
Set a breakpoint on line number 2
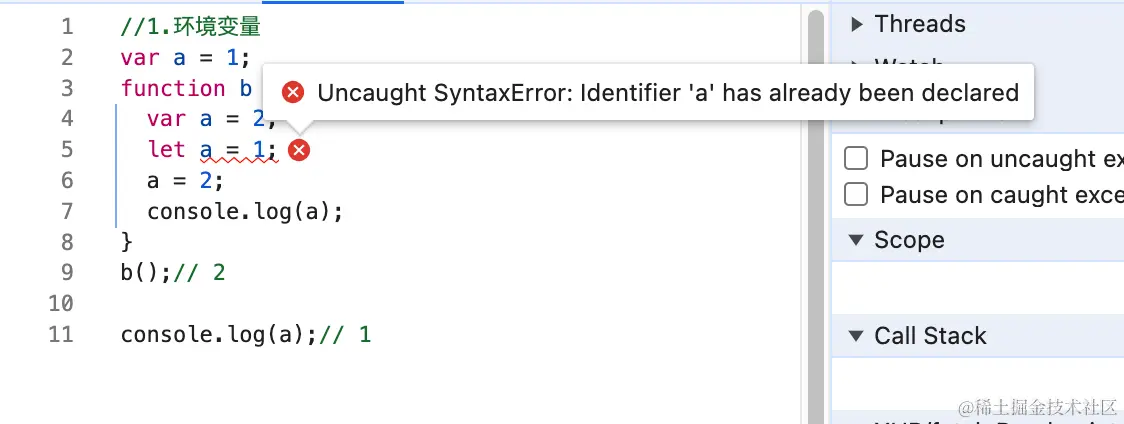pos(66,57)
